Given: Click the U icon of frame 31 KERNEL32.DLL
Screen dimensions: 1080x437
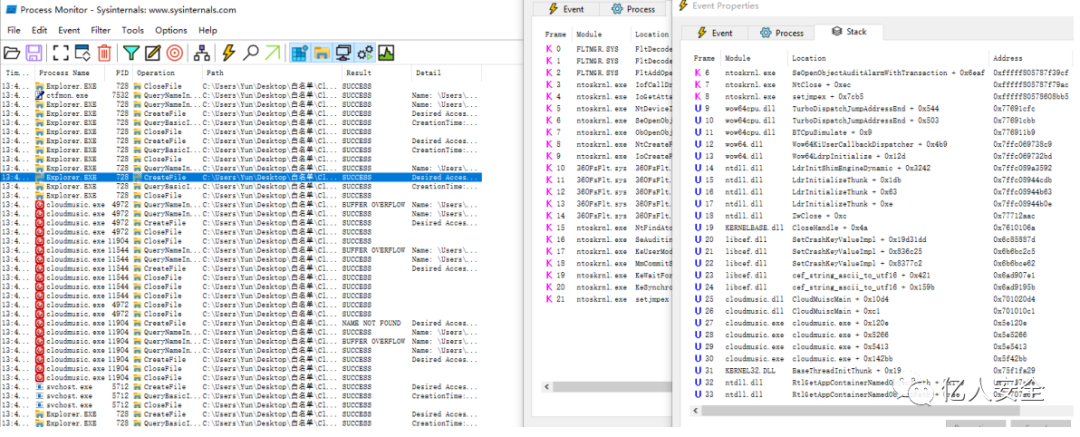Looking at the screenshot, I should [698, 371].
